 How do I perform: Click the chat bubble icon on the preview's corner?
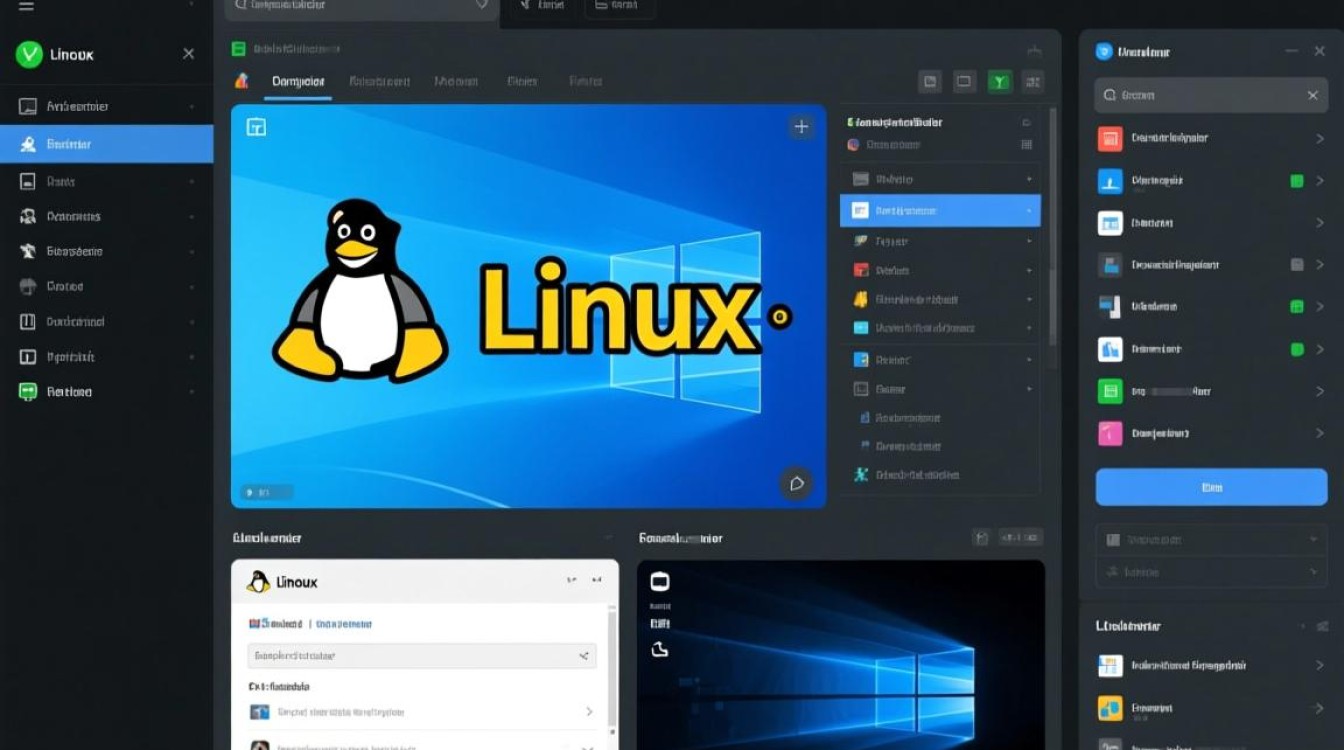[797, 484]
